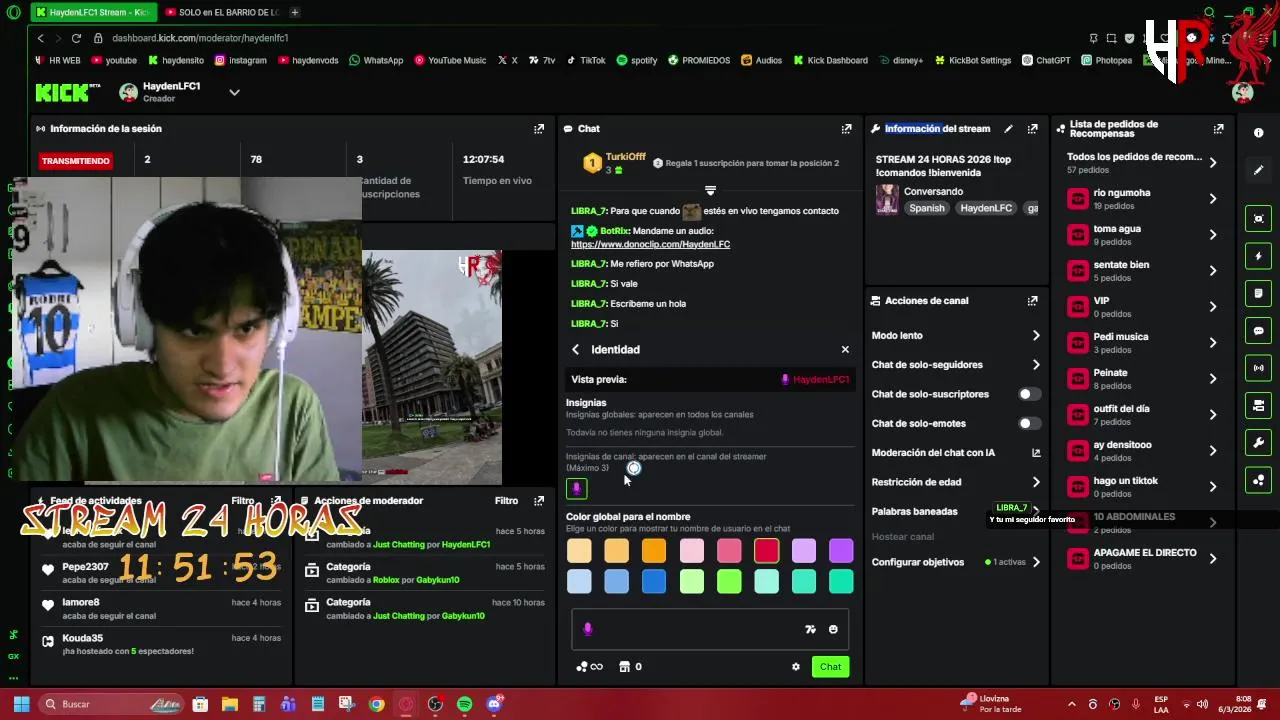
Task: Open the 7TV emote icon in chat input
Action: [810, 629]
